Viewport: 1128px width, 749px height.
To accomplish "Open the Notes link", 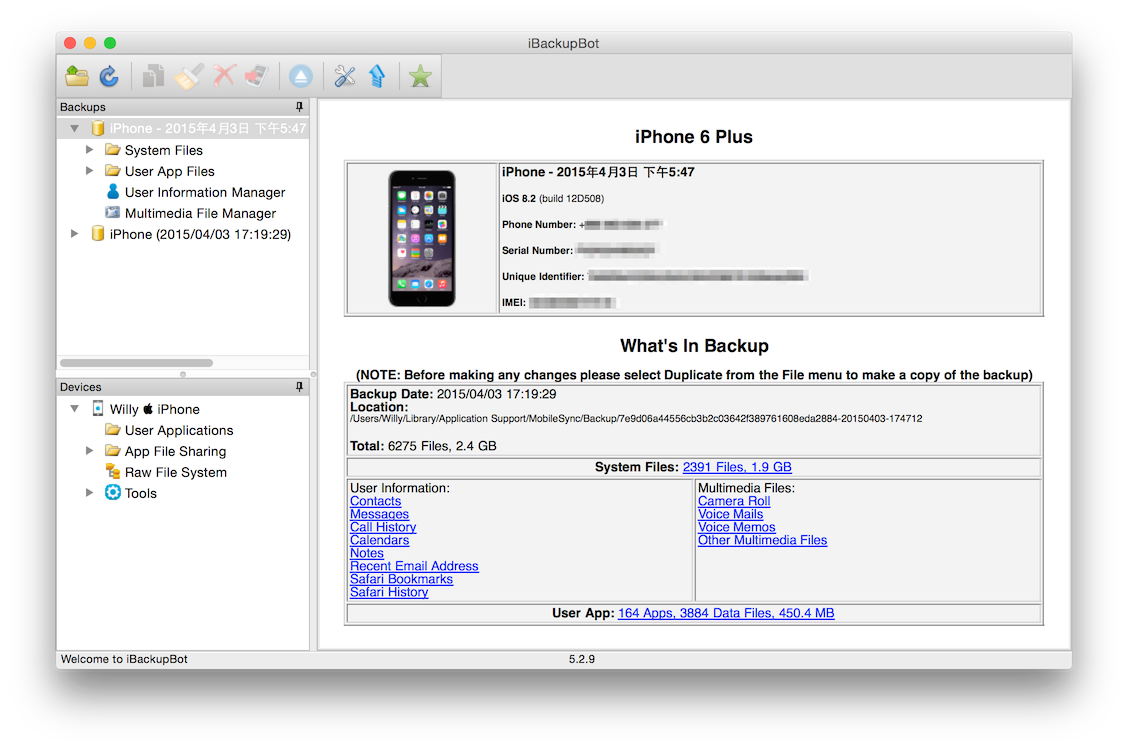I will (x=367, y=553).
